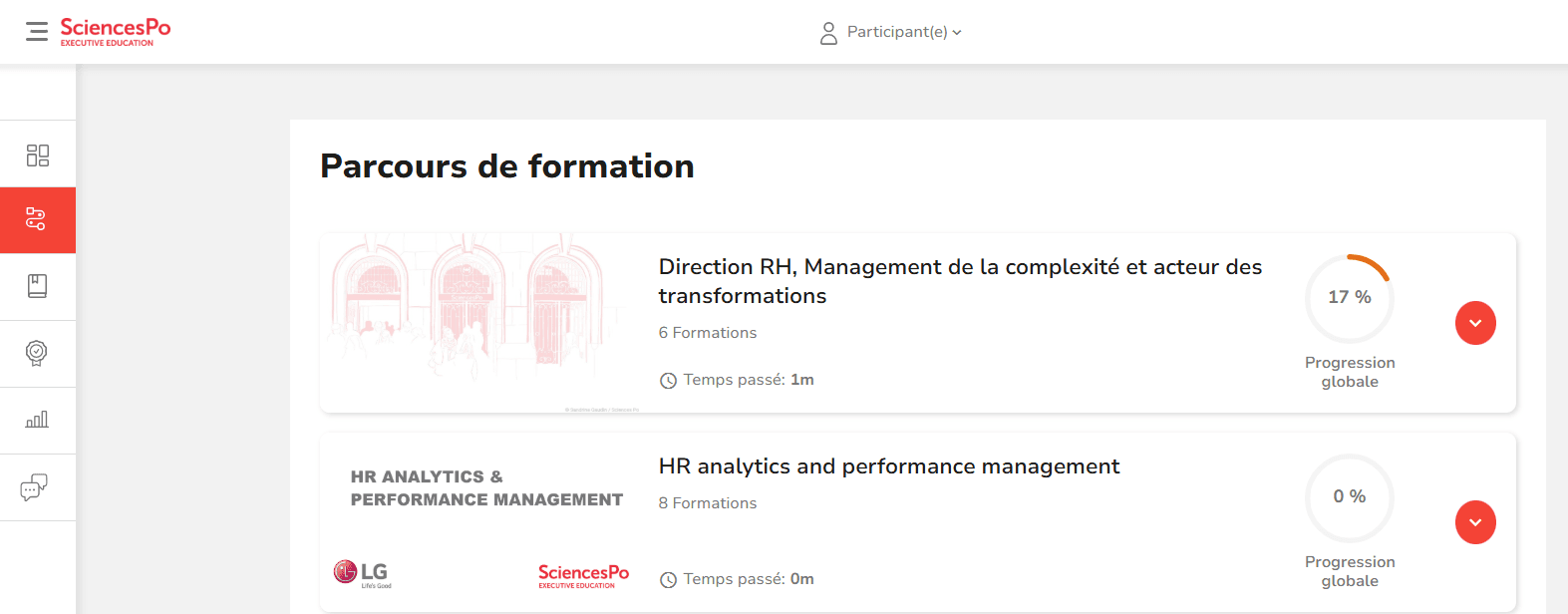Viewport: 1568px width, 614px height.
Task: Open HR analytics and performance management title
Action: [x=888, y=466]
